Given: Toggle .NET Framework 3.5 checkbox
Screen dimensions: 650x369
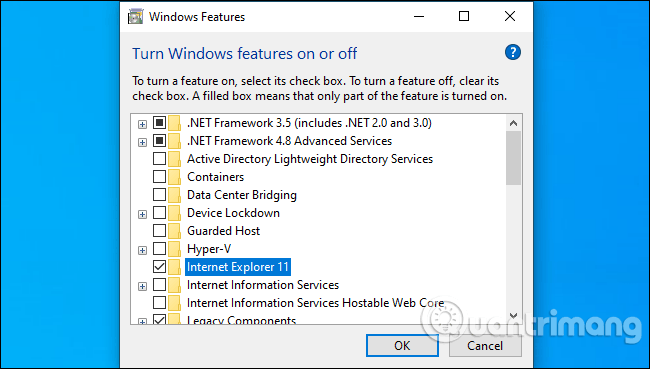Looking at the screenshot, I should 160,123.
